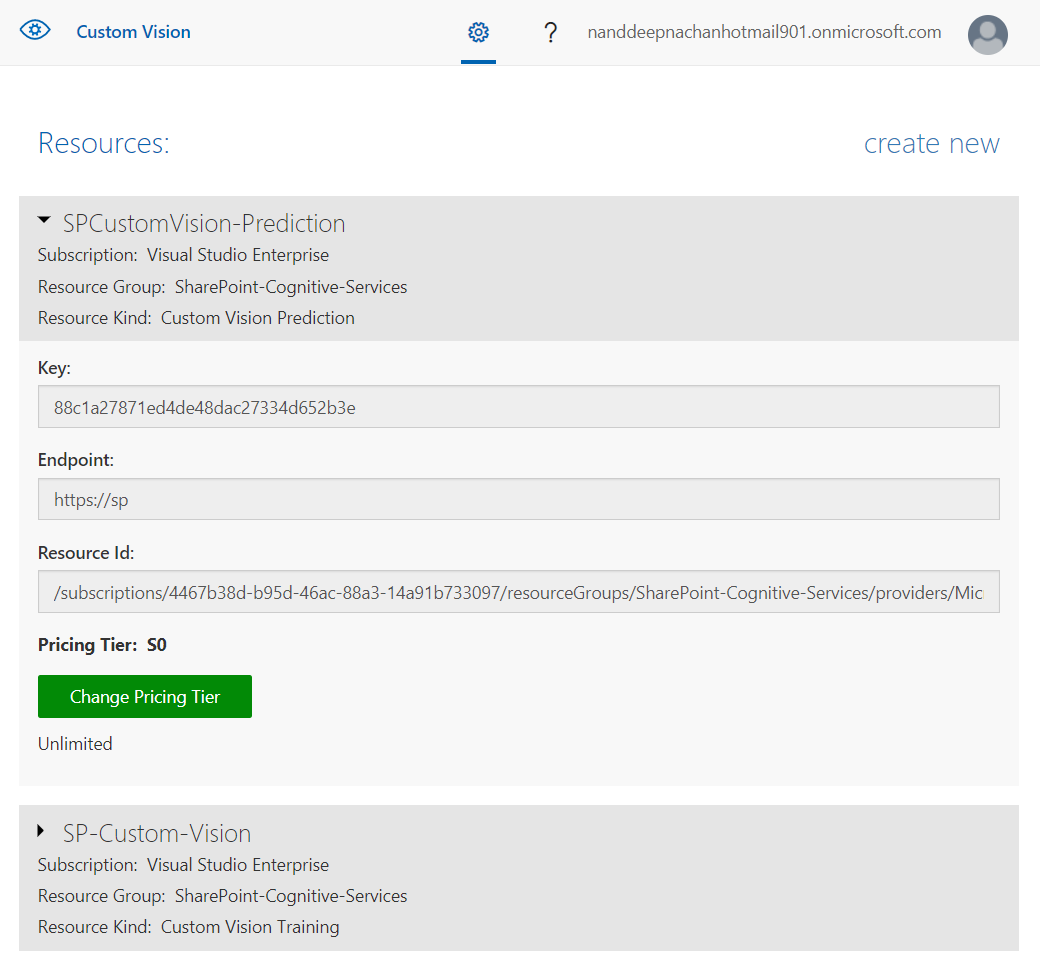Click the SP-Custom-Vision resource title

pyautogui.click(x=157, y=833)
